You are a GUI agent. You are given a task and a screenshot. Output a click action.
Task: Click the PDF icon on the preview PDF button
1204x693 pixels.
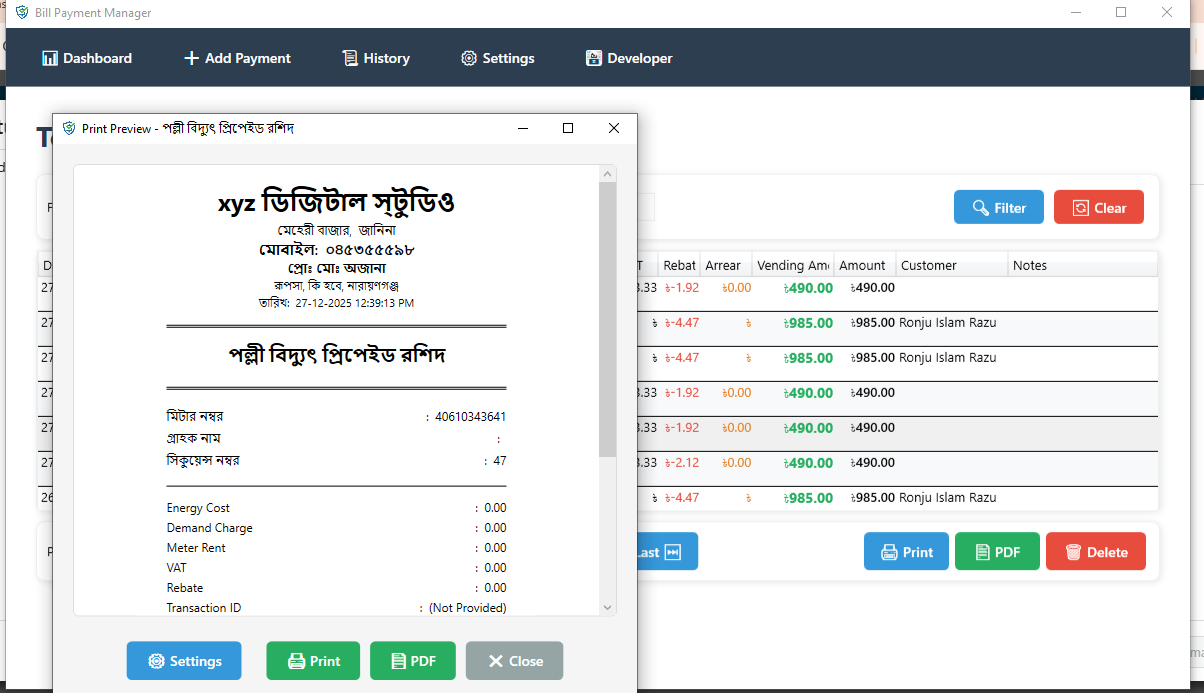click(x=396, y=660)
